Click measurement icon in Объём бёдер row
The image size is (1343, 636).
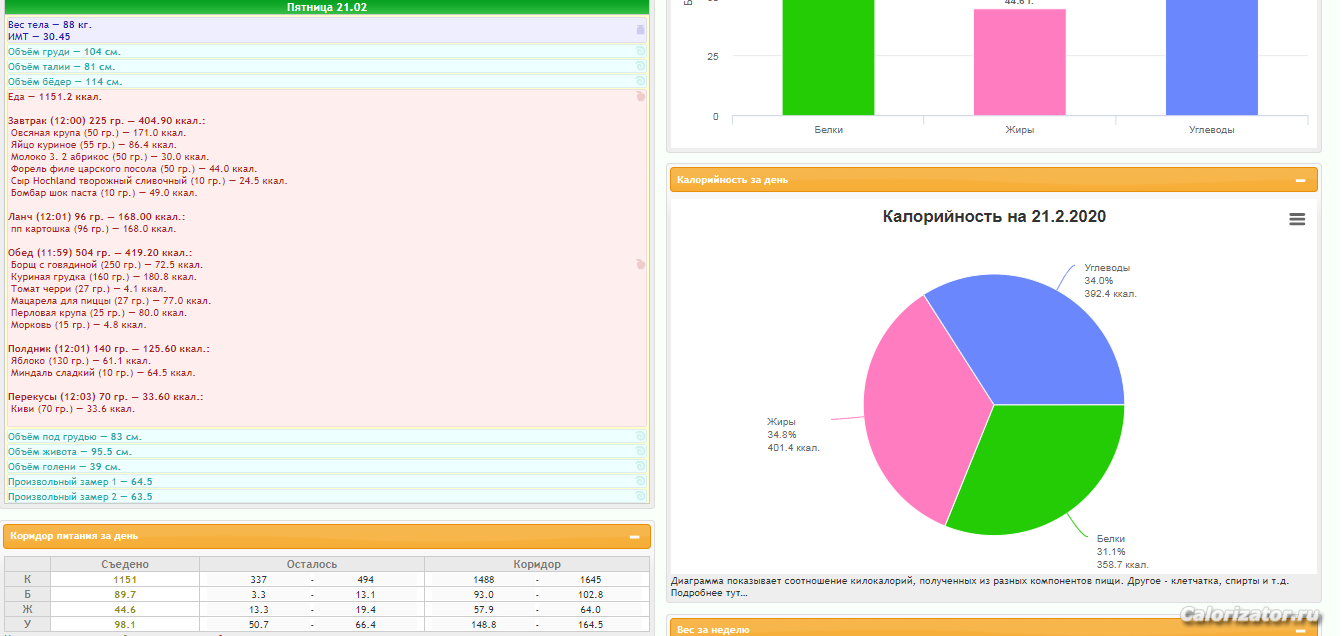[x=640, y=81]
